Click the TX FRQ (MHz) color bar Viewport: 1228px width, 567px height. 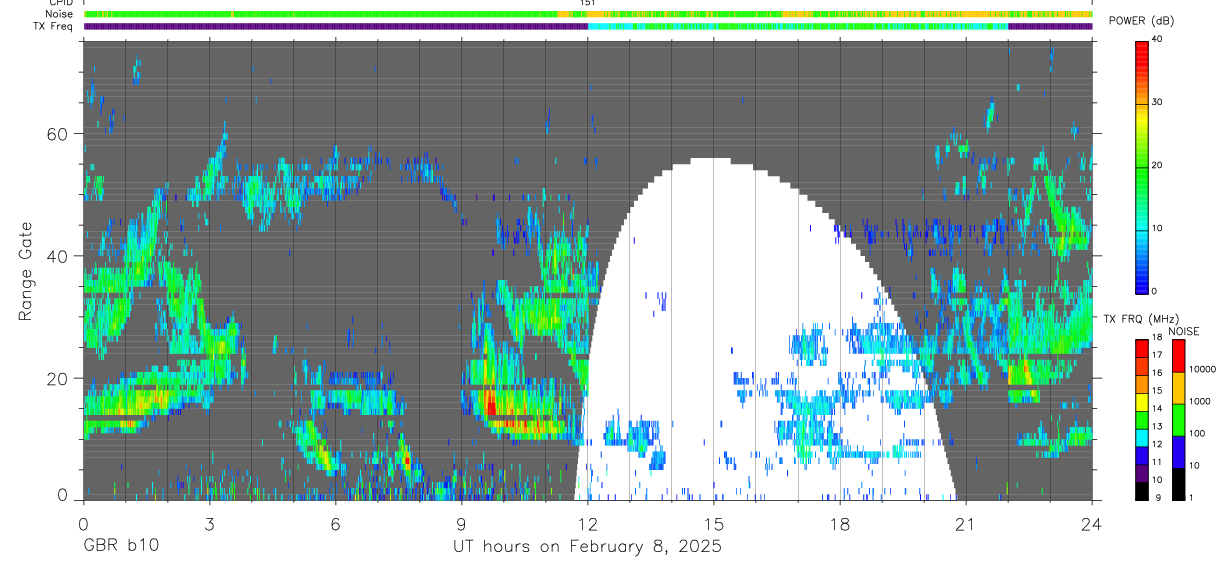pos(1142,420)
